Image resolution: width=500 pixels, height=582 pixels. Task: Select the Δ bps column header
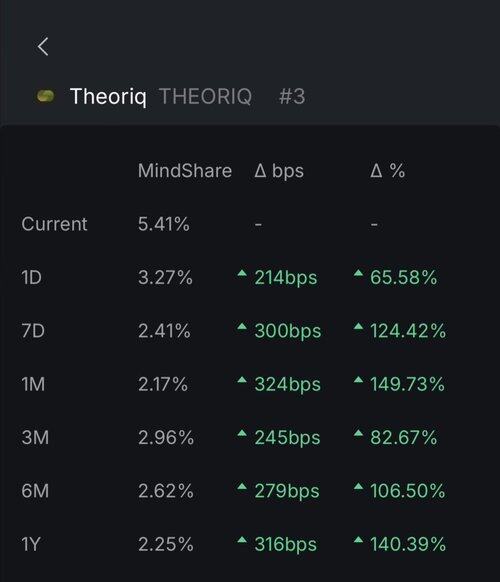279,172
